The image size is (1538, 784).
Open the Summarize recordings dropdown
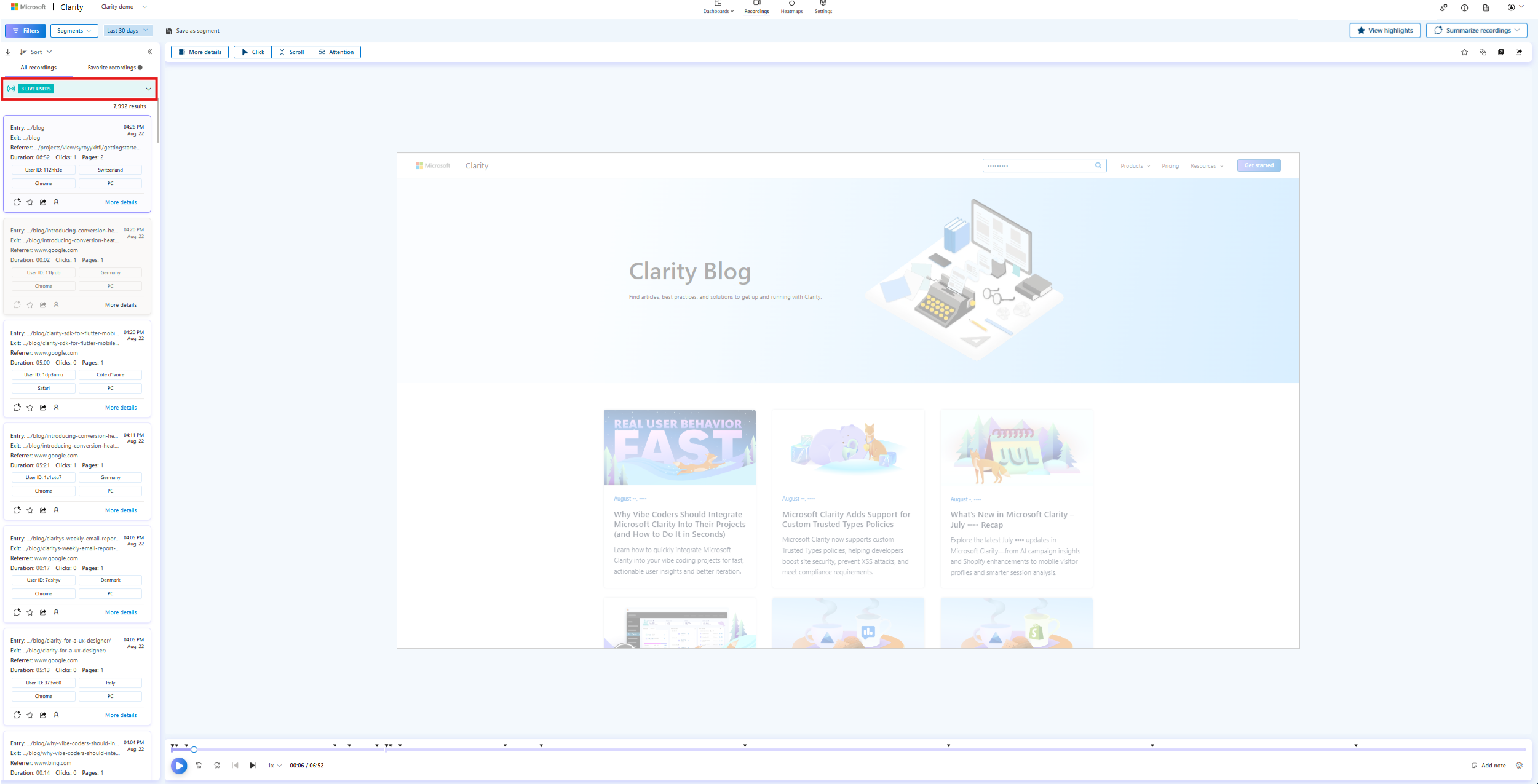1476,31
